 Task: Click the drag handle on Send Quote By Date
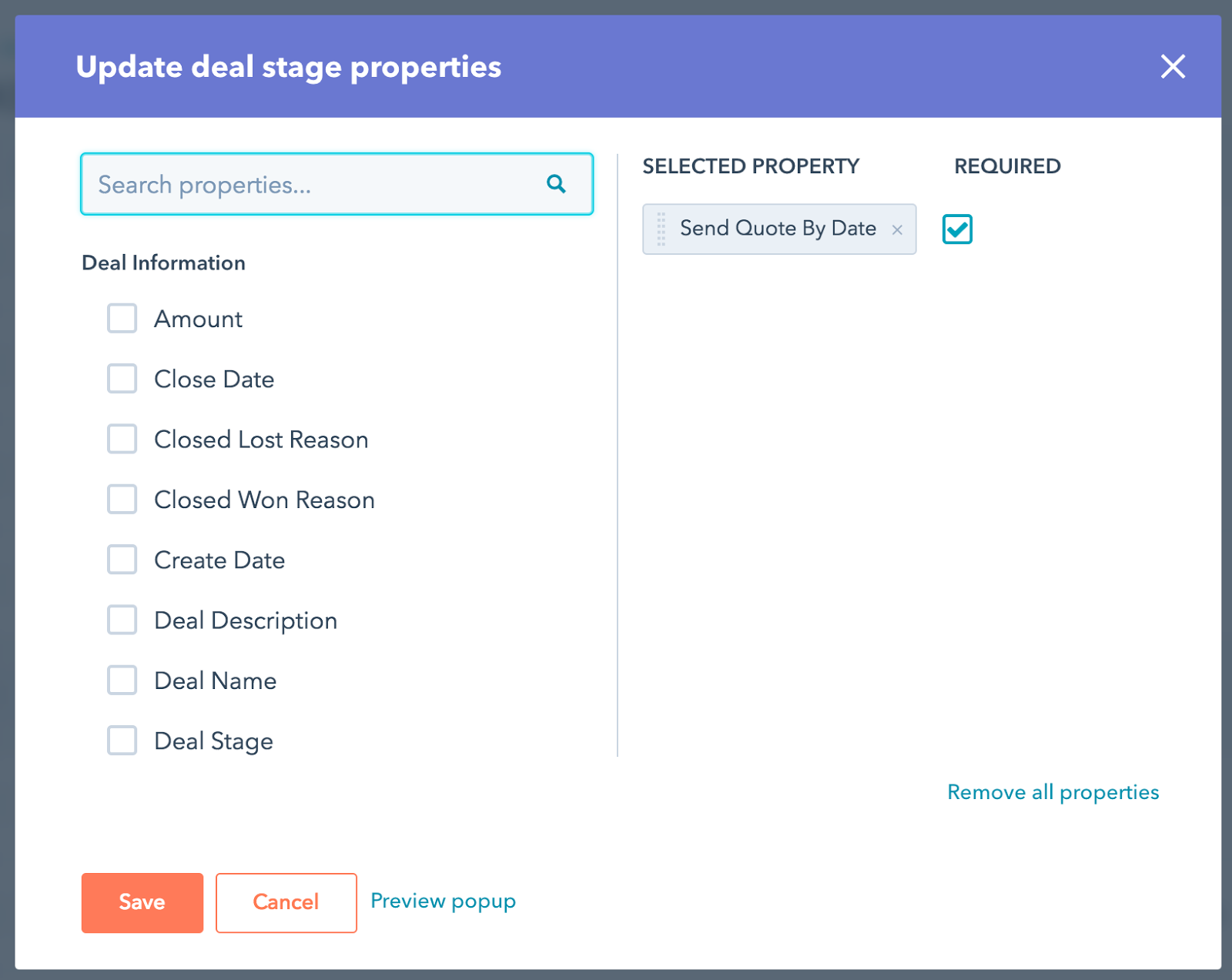pos(660,229)
